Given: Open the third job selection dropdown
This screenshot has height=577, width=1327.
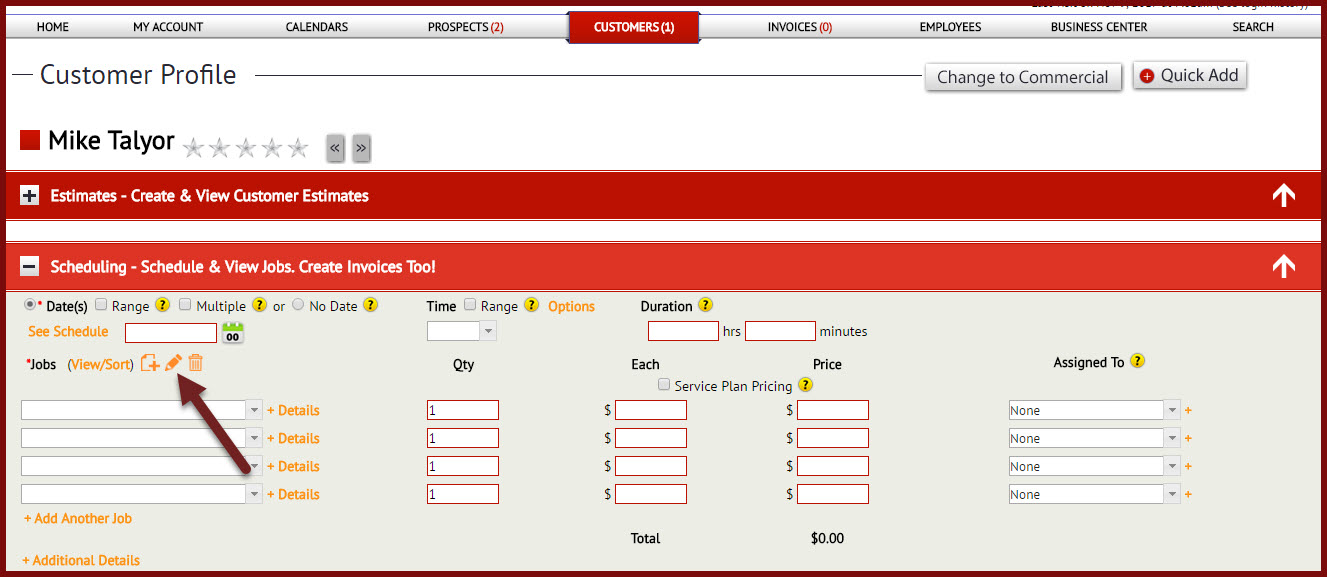Looking at the screenshot, I should tap(141, 466).
